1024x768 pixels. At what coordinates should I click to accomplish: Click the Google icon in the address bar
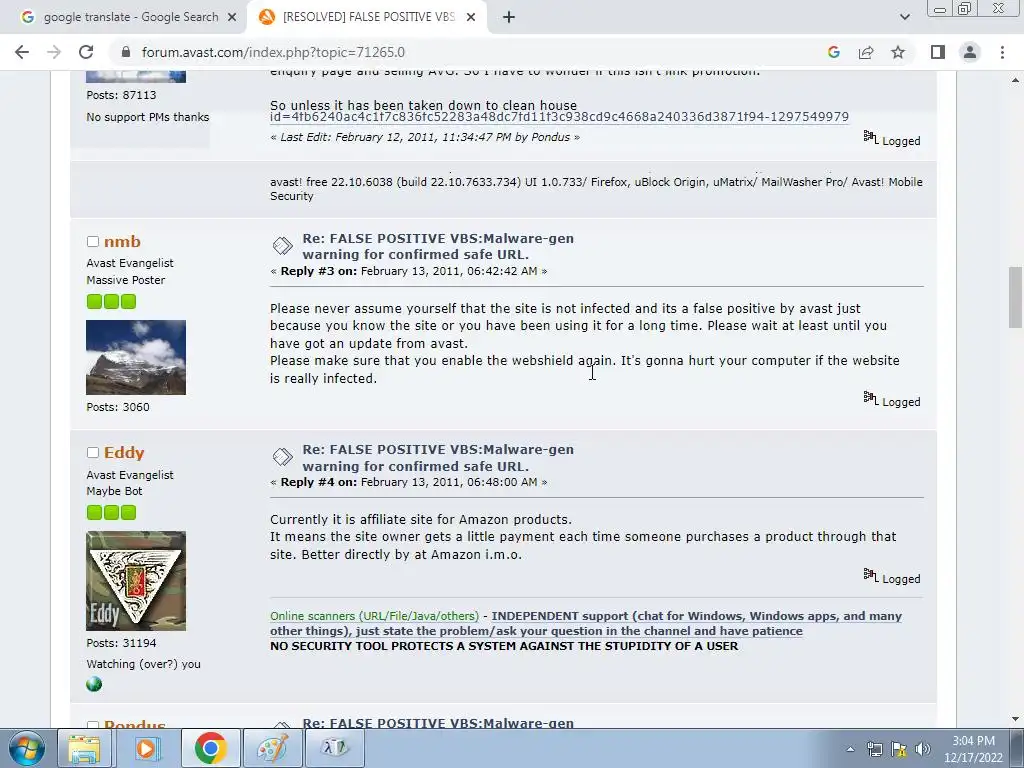pos(833,52)
